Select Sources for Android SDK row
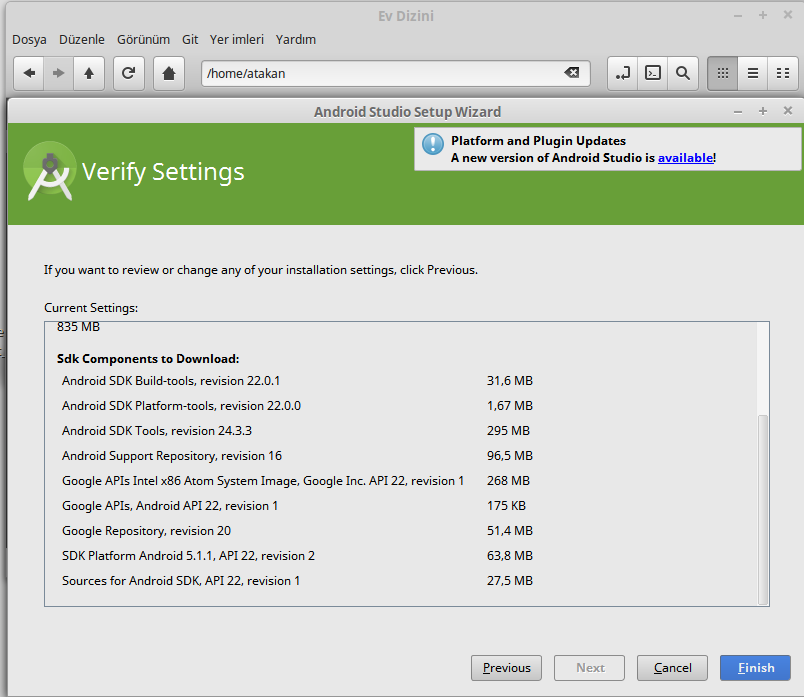 pos(297,581)
